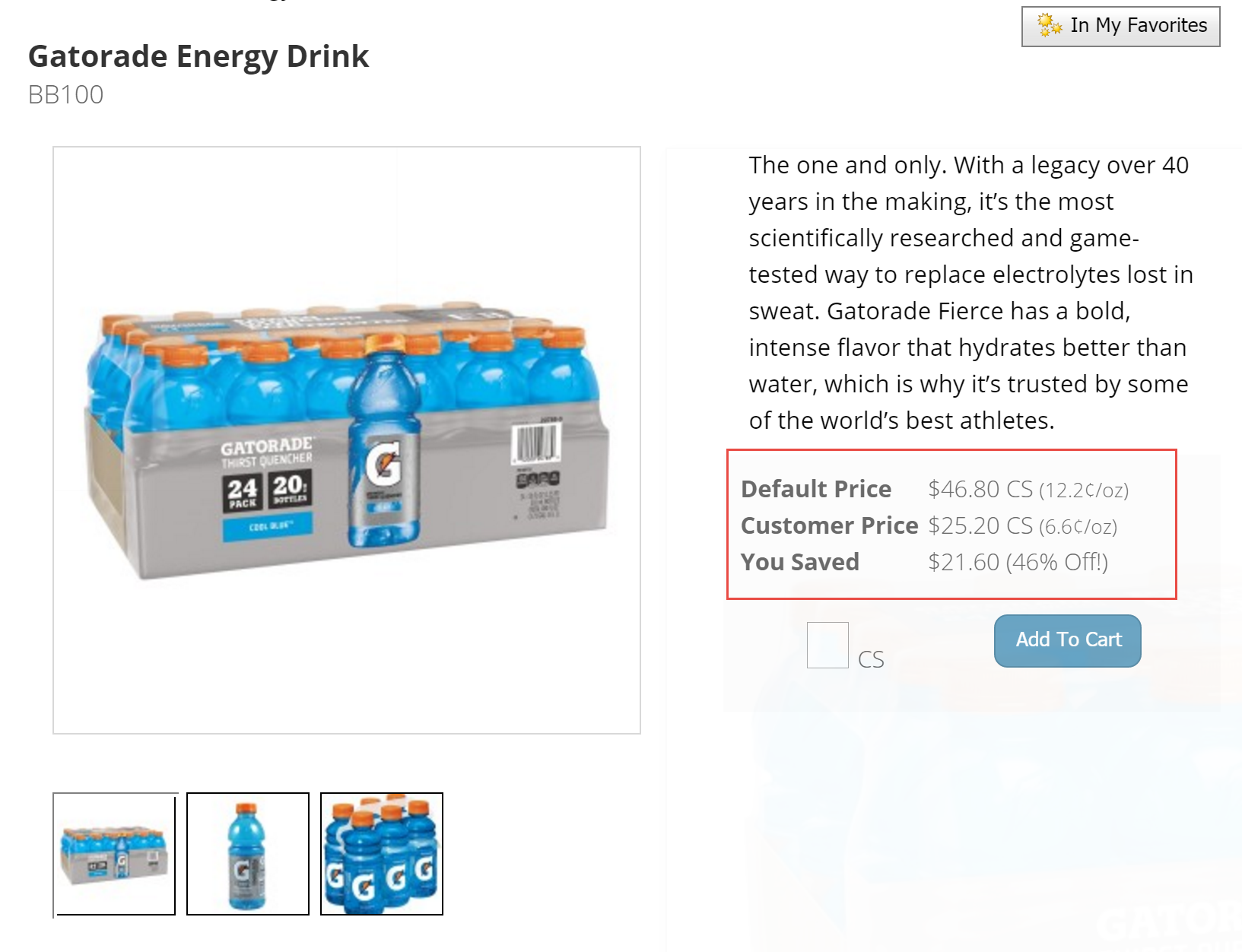
Task: Select the single bottle thumbnail
Action: click(248, 854)
